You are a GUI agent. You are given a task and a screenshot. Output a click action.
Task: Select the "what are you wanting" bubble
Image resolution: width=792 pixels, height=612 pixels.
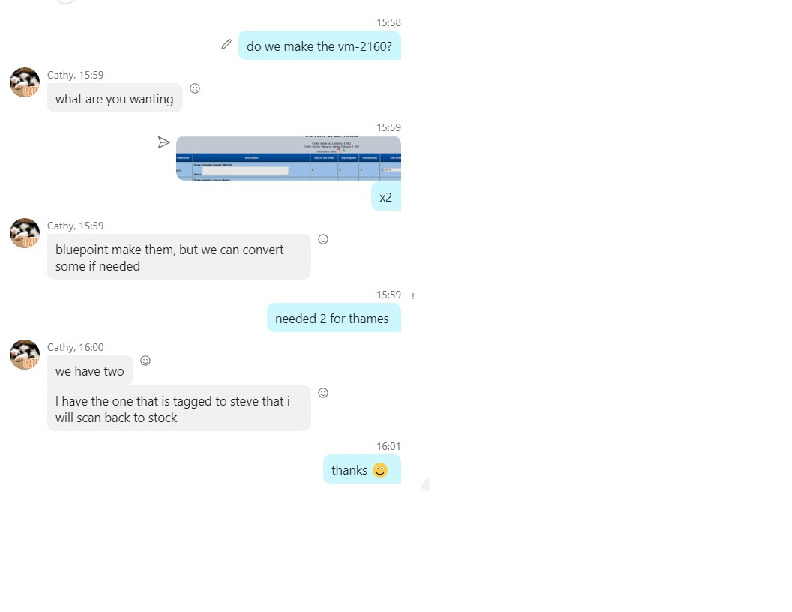[x=115, y=98]
